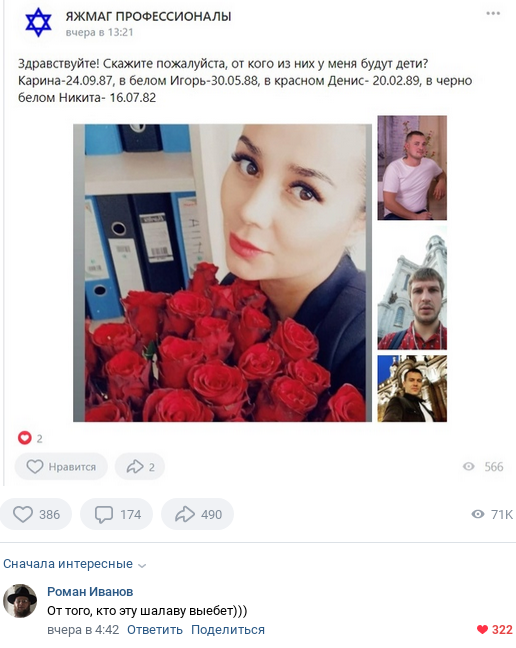Click the chevron beside Сначала интересные
516x648 pixels.
(x=142, y=565)
